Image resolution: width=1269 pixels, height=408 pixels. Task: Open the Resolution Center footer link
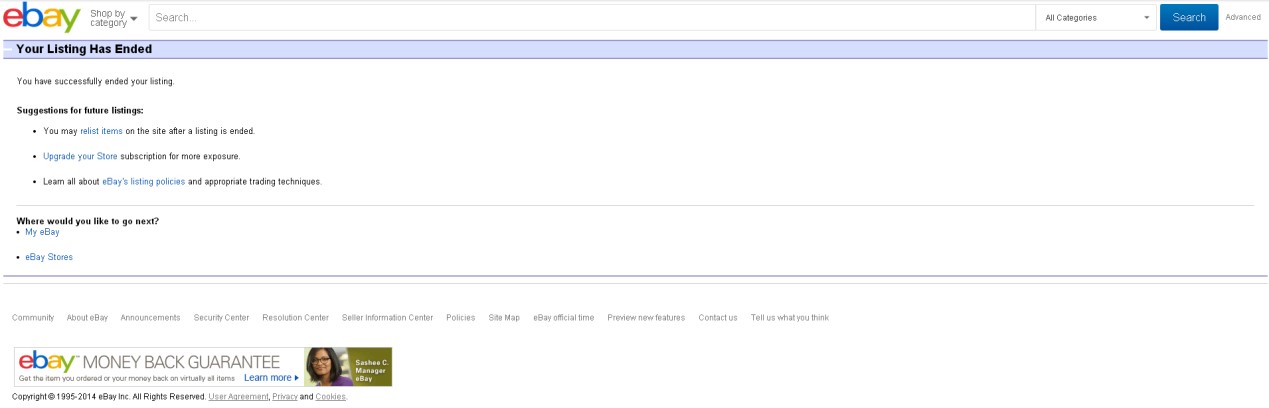tap(295, 318)
